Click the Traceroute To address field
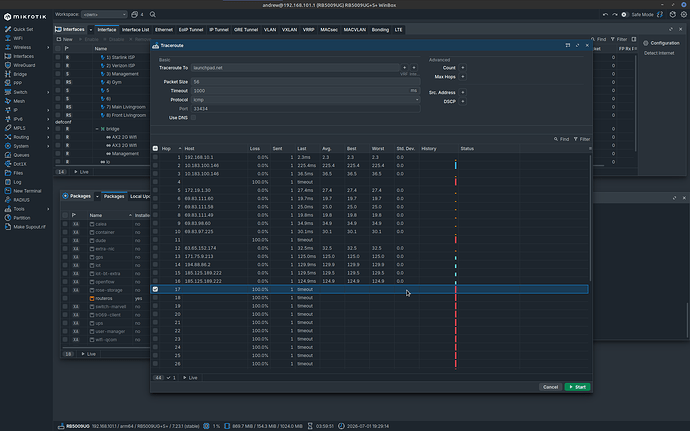 pyautogui.click(x=295, y=68)
